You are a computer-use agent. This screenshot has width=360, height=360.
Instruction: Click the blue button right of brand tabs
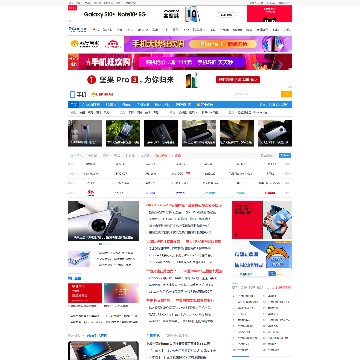(x=285, y=155)
